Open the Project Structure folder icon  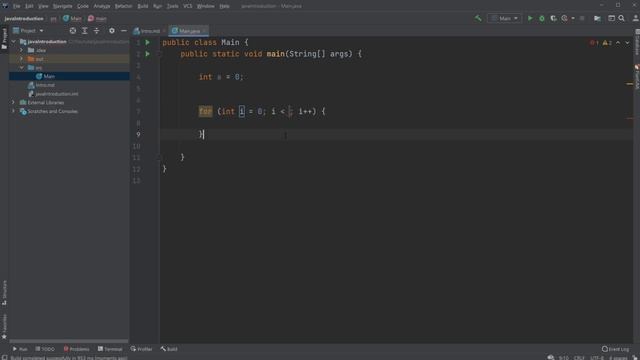click(x=597, y=18)
